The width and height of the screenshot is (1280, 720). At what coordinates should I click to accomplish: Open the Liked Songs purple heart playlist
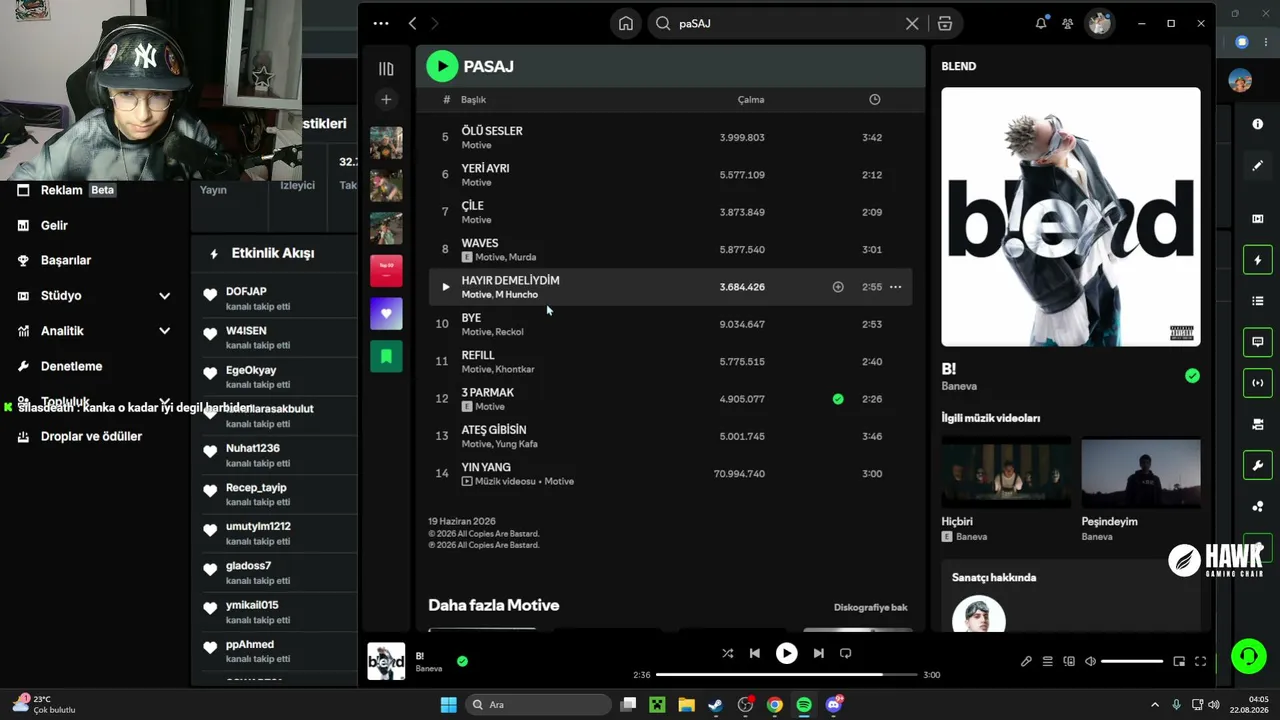coord(386,313)
